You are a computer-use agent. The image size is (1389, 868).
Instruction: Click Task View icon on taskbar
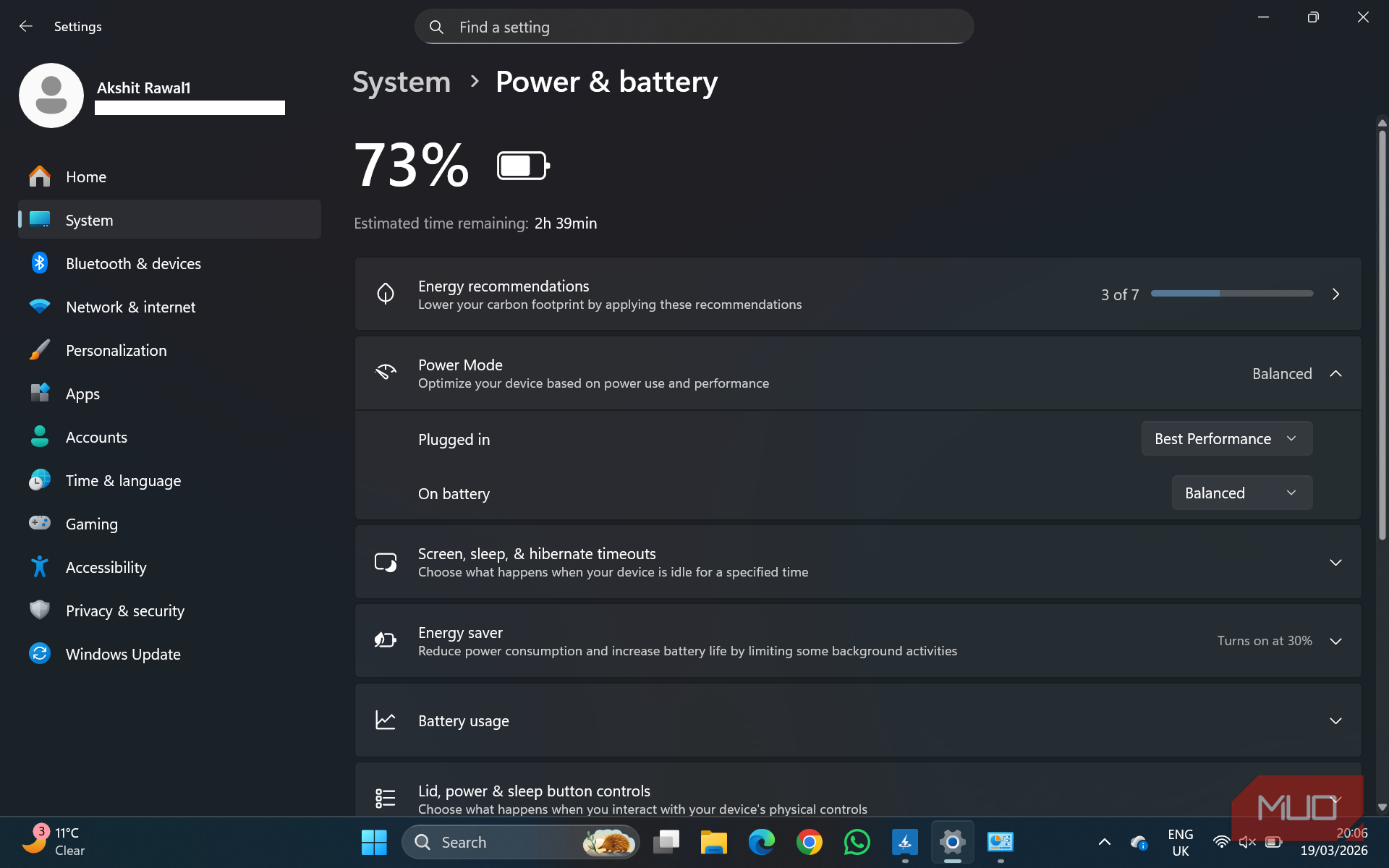pos(666,843)
